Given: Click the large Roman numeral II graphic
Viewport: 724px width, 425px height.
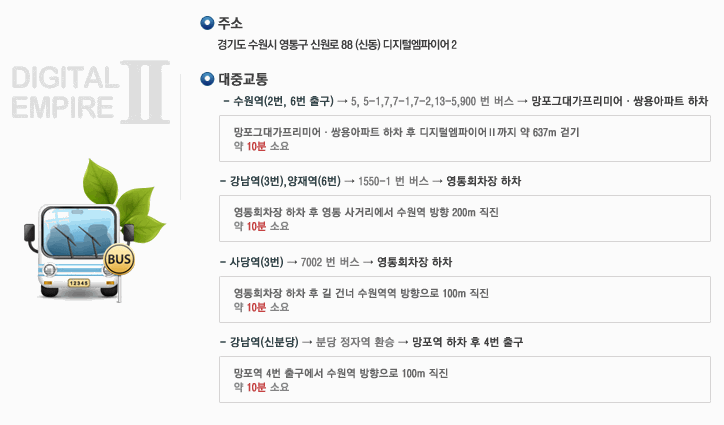Looking at the screenshot, I should tap(145, 92).
